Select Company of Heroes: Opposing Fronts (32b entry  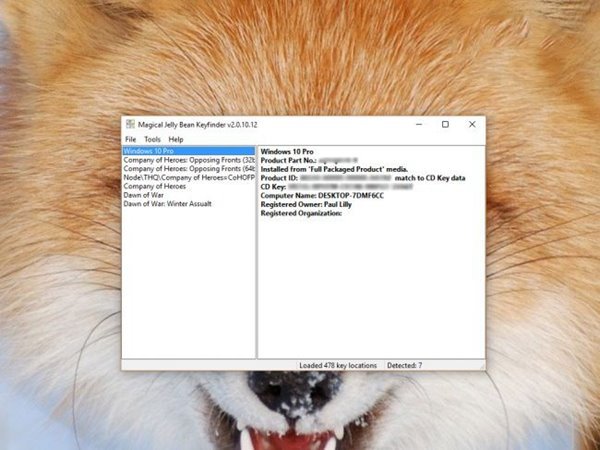[x=189, y=160]
